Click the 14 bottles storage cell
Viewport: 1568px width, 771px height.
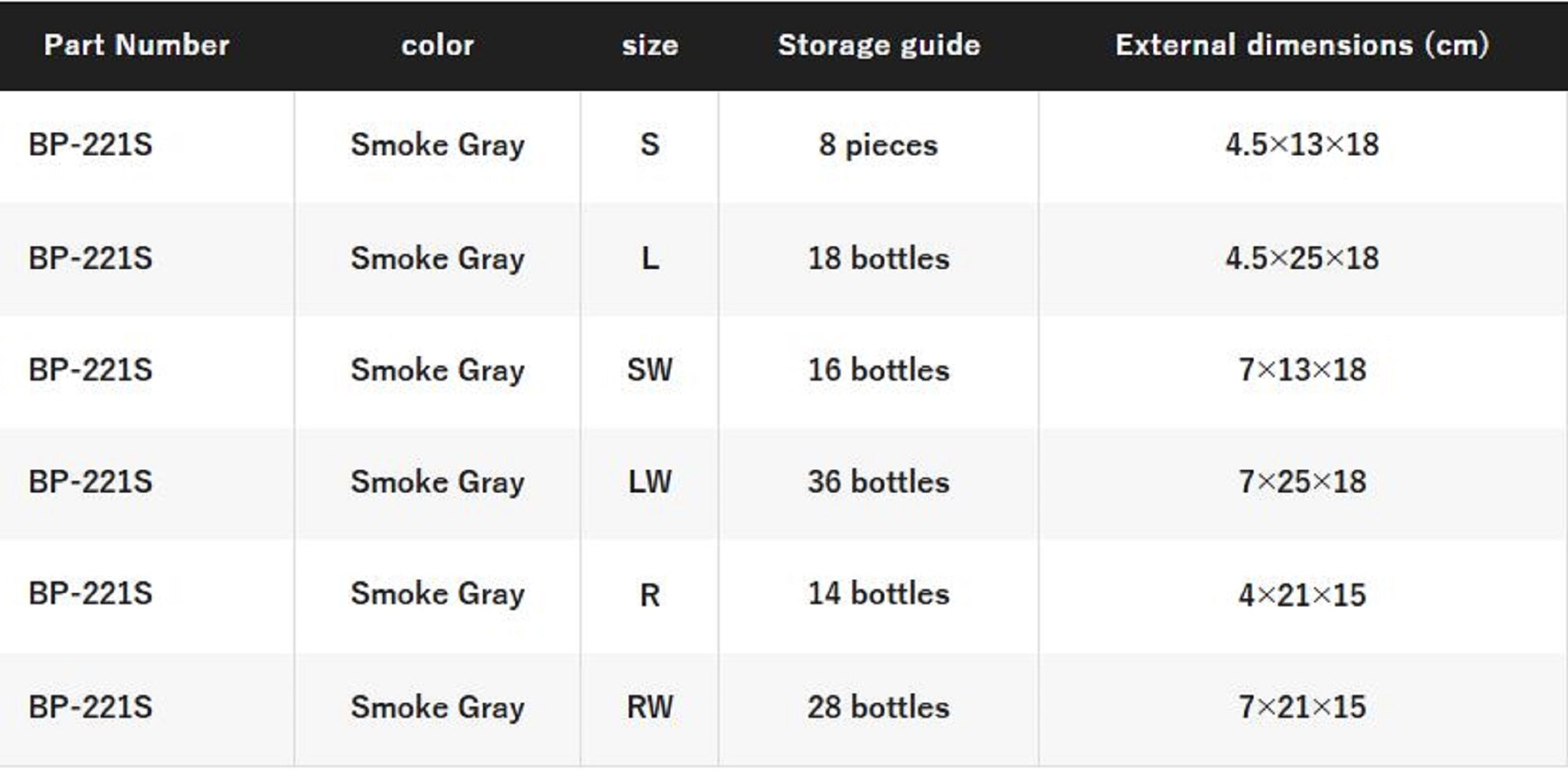pyautogui.click(x=879, y=594)
